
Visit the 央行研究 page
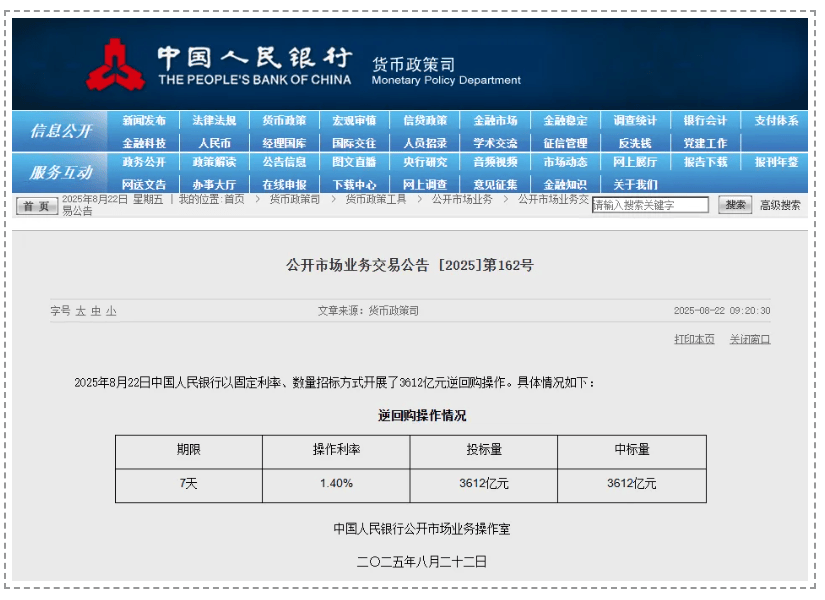click(425, 162)
